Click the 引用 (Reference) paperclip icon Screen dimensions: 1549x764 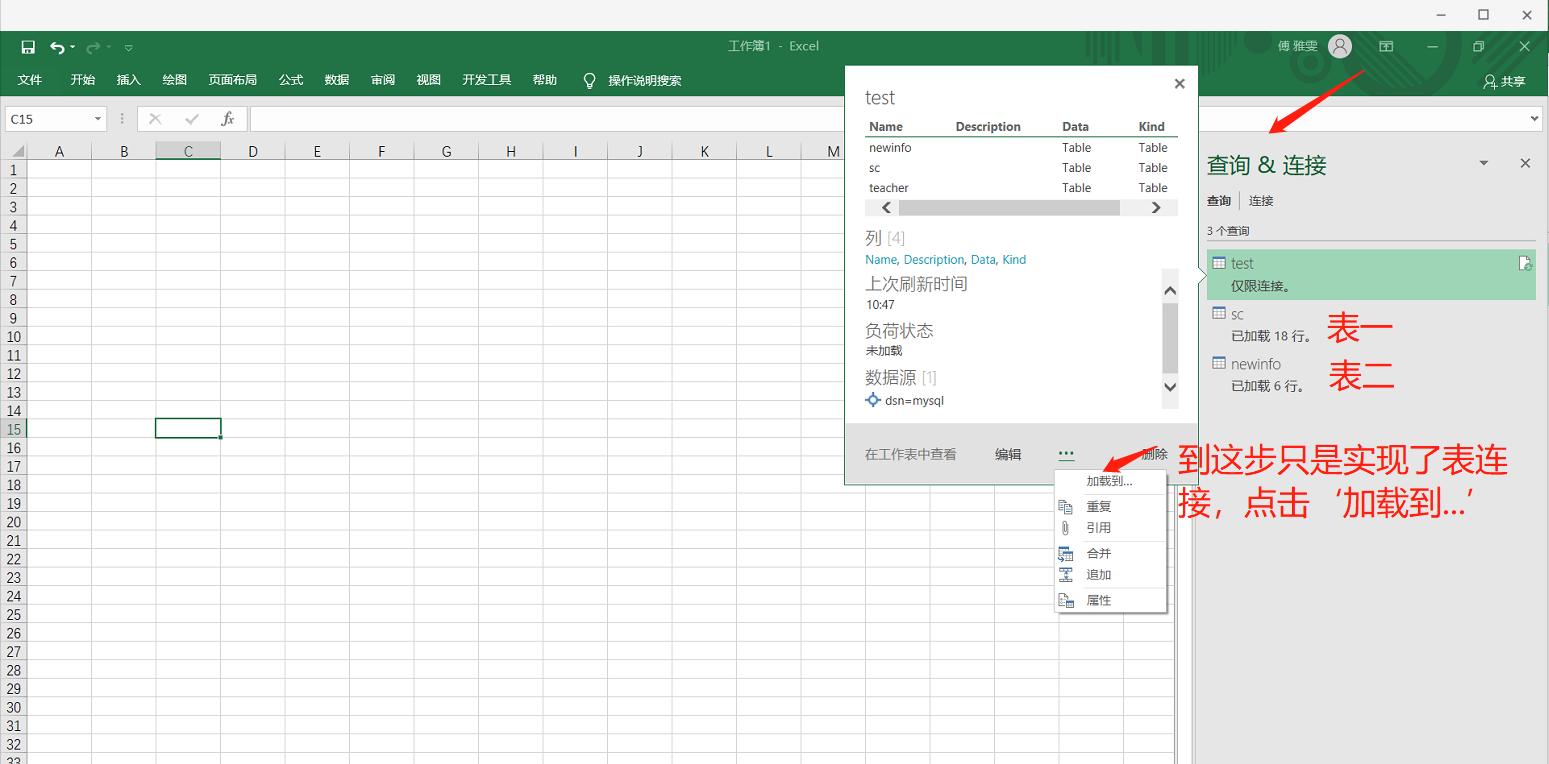click(1066, 528)
